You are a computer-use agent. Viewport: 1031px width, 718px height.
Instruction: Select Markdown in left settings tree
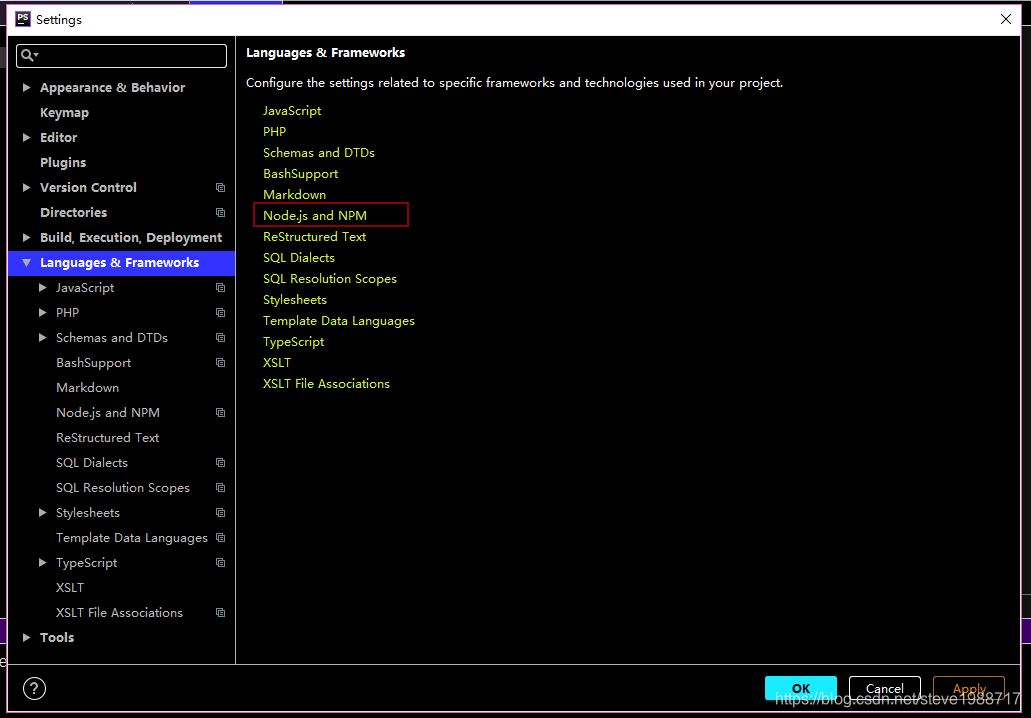[x=87, y=388]
